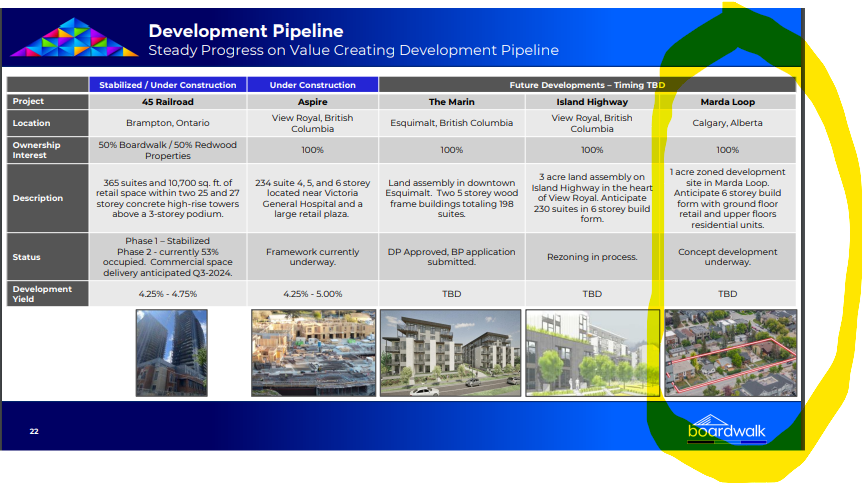The height and width of the screenshot is (484, 864).
Task: Click the '4.25% - 5.00%' yield for Aspire
Action: pos(312,294)
